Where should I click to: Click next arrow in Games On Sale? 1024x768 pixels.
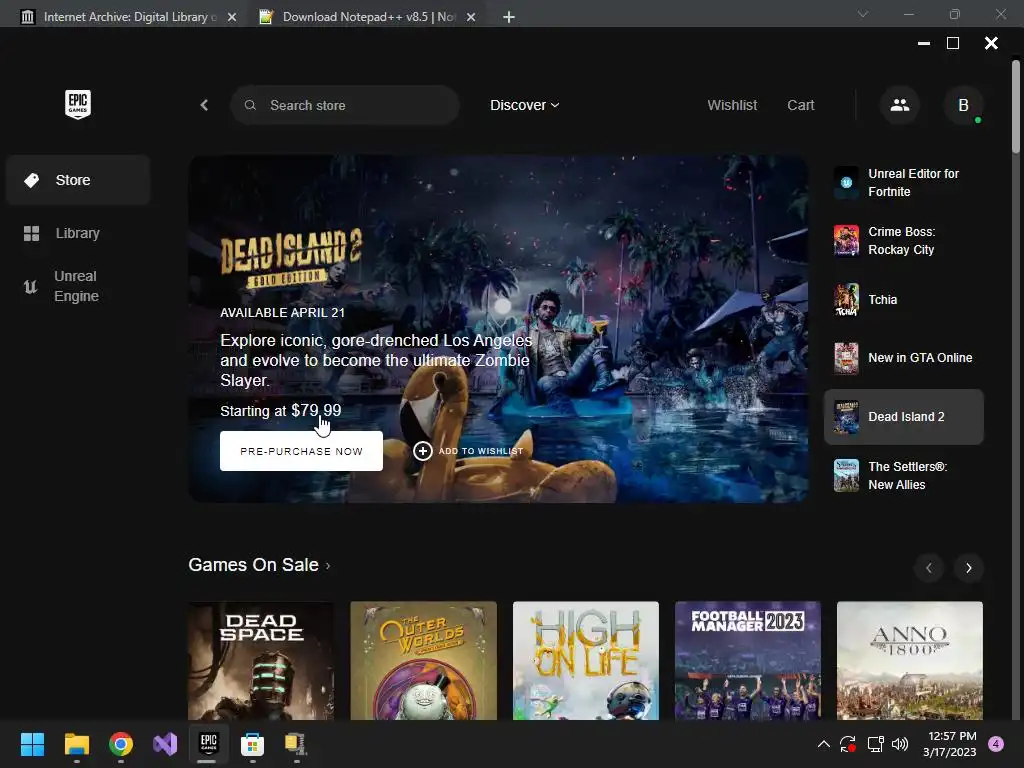[968, 568]
